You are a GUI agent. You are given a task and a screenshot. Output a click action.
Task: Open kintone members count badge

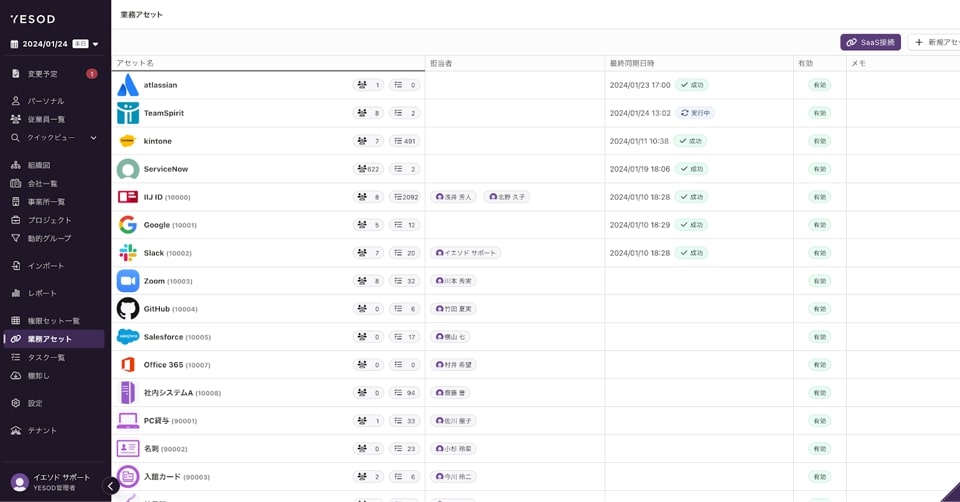coord(368,141)
